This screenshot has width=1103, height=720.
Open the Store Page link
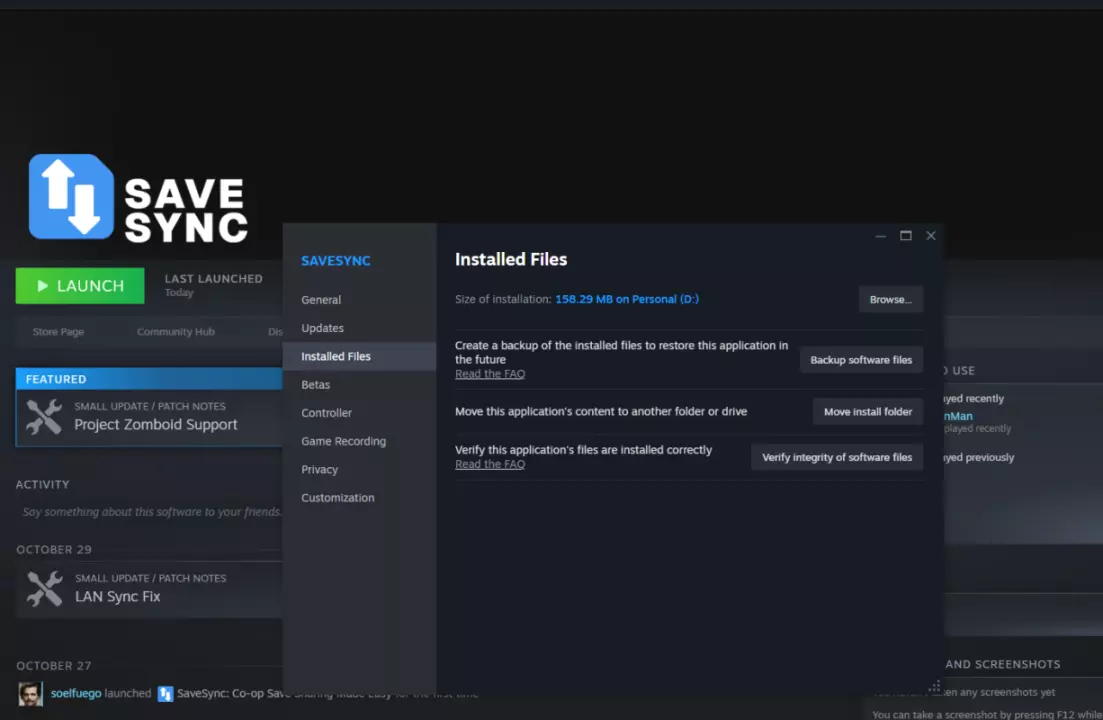click(58, 332)
